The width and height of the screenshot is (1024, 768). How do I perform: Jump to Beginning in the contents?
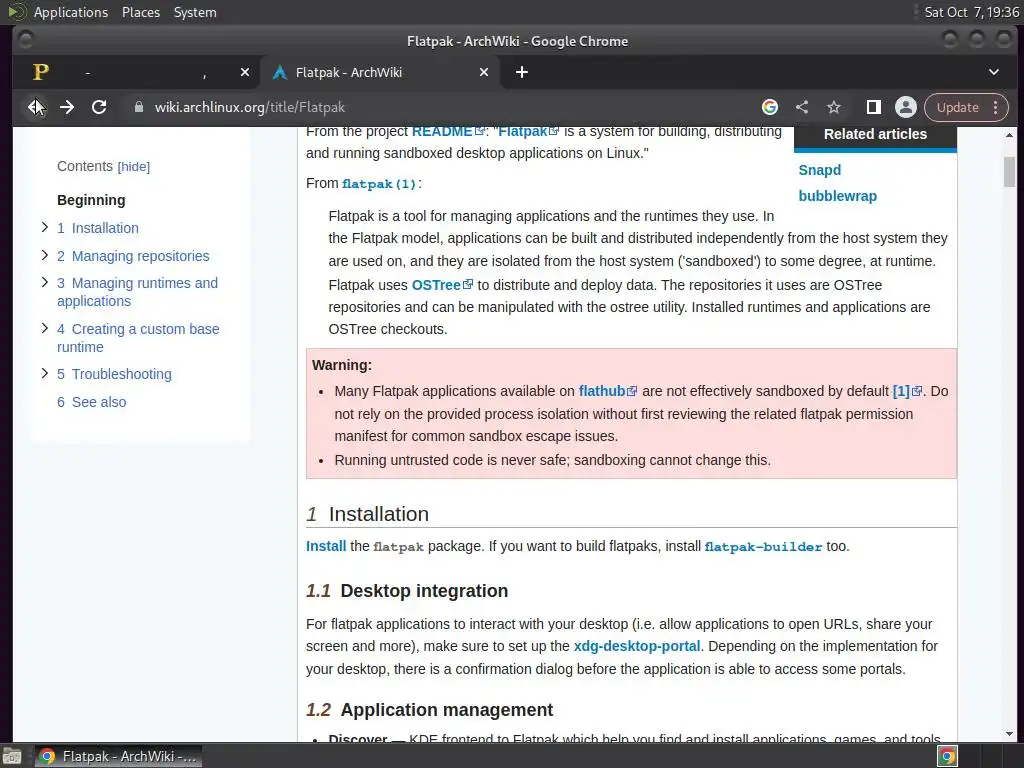[x=91, y=200]
